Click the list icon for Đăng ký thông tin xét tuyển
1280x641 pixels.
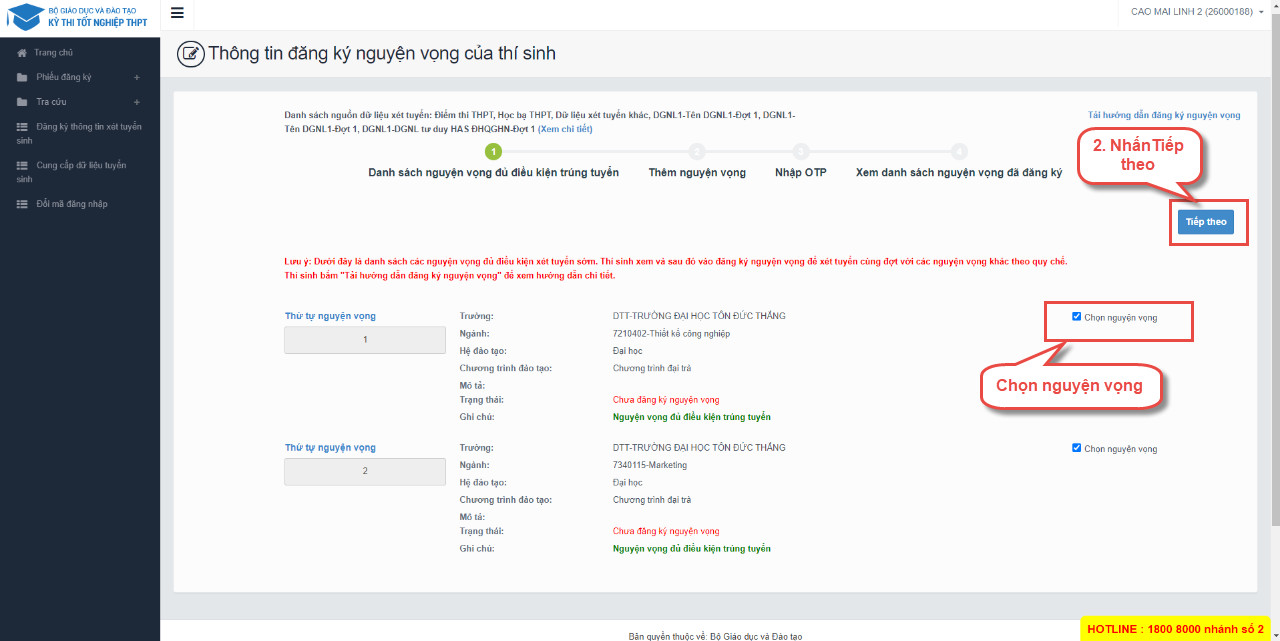[22, 127]
